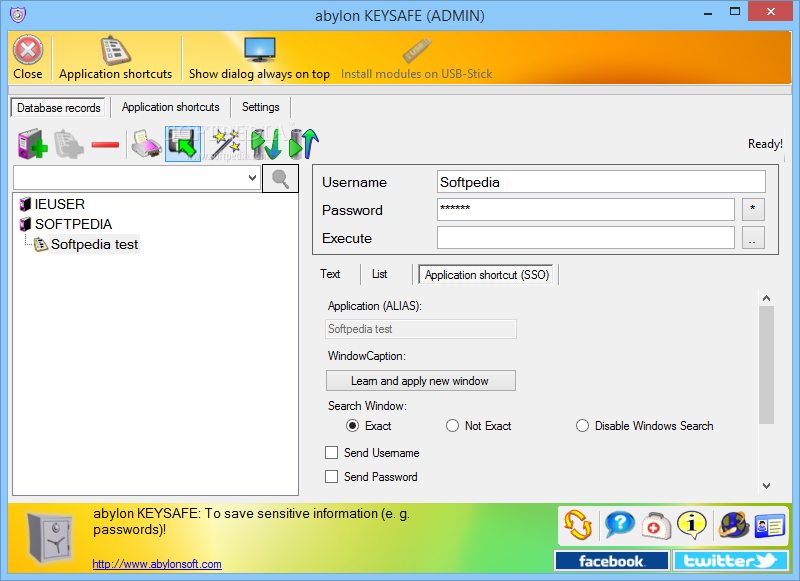Click the globe web icon
This screenshot has width=800, height=581.
point(733,524)
